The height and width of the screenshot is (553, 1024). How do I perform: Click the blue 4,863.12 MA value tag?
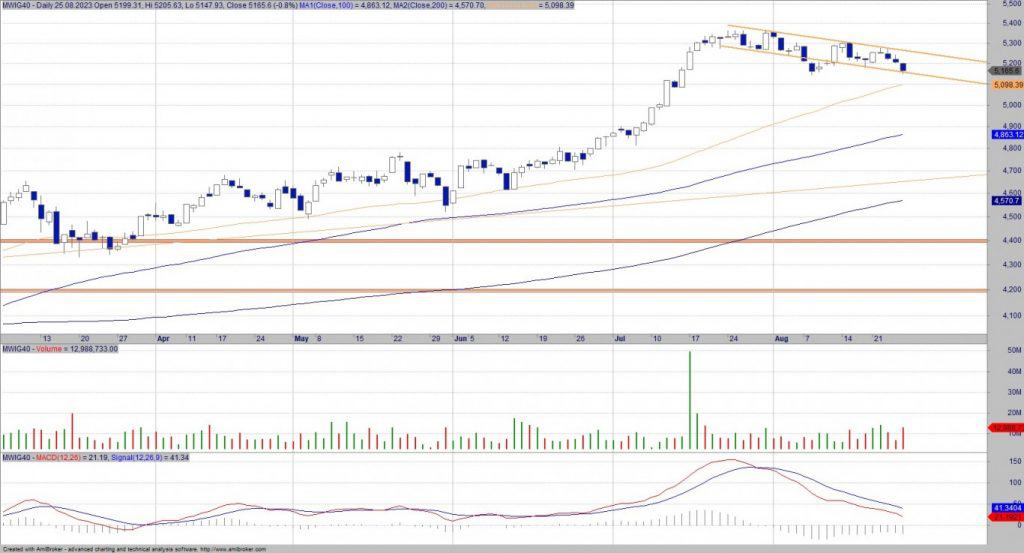pos(1005,134)
